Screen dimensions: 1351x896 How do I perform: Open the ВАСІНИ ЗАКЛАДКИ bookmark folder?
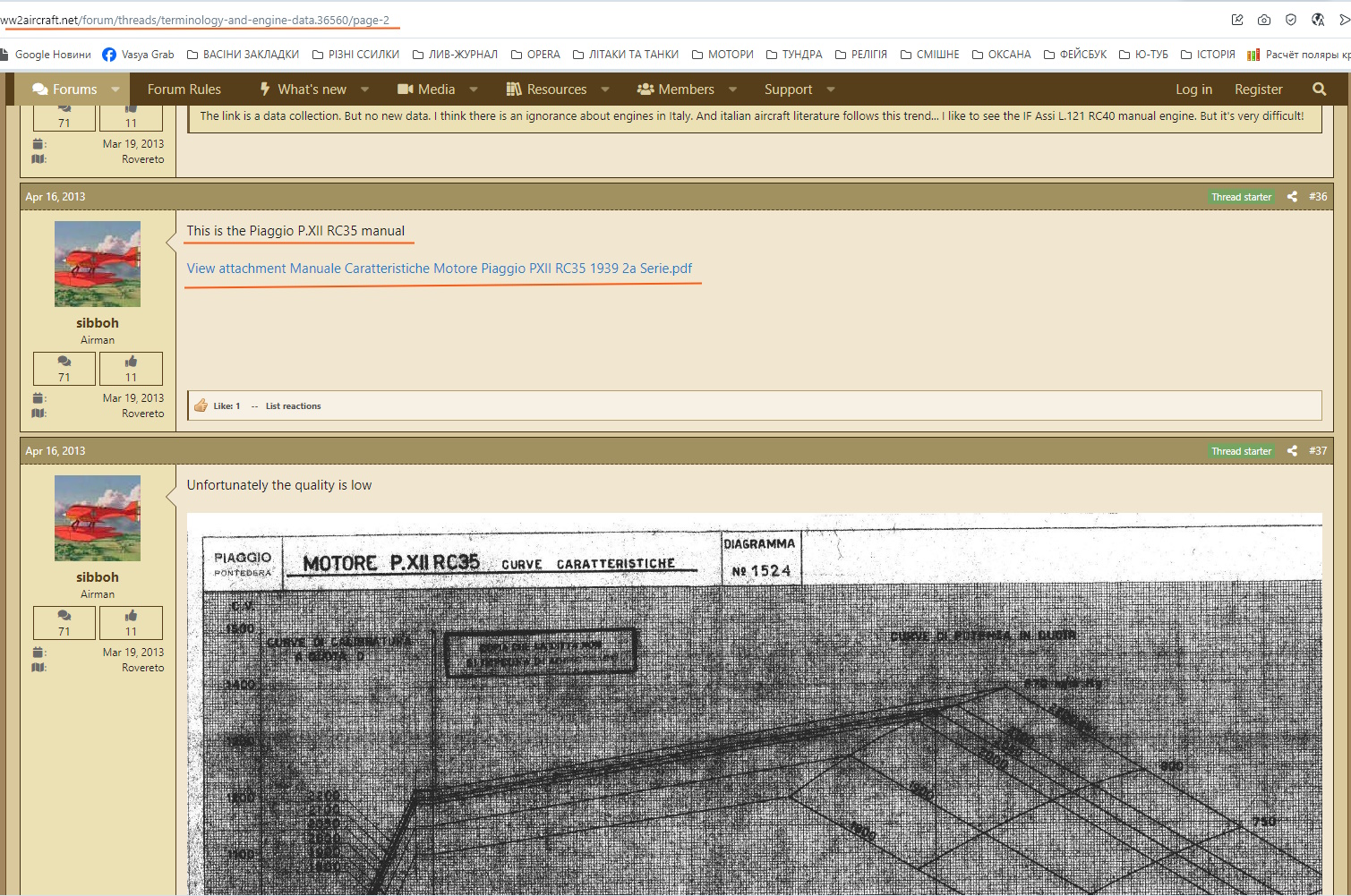pos(243,55)
